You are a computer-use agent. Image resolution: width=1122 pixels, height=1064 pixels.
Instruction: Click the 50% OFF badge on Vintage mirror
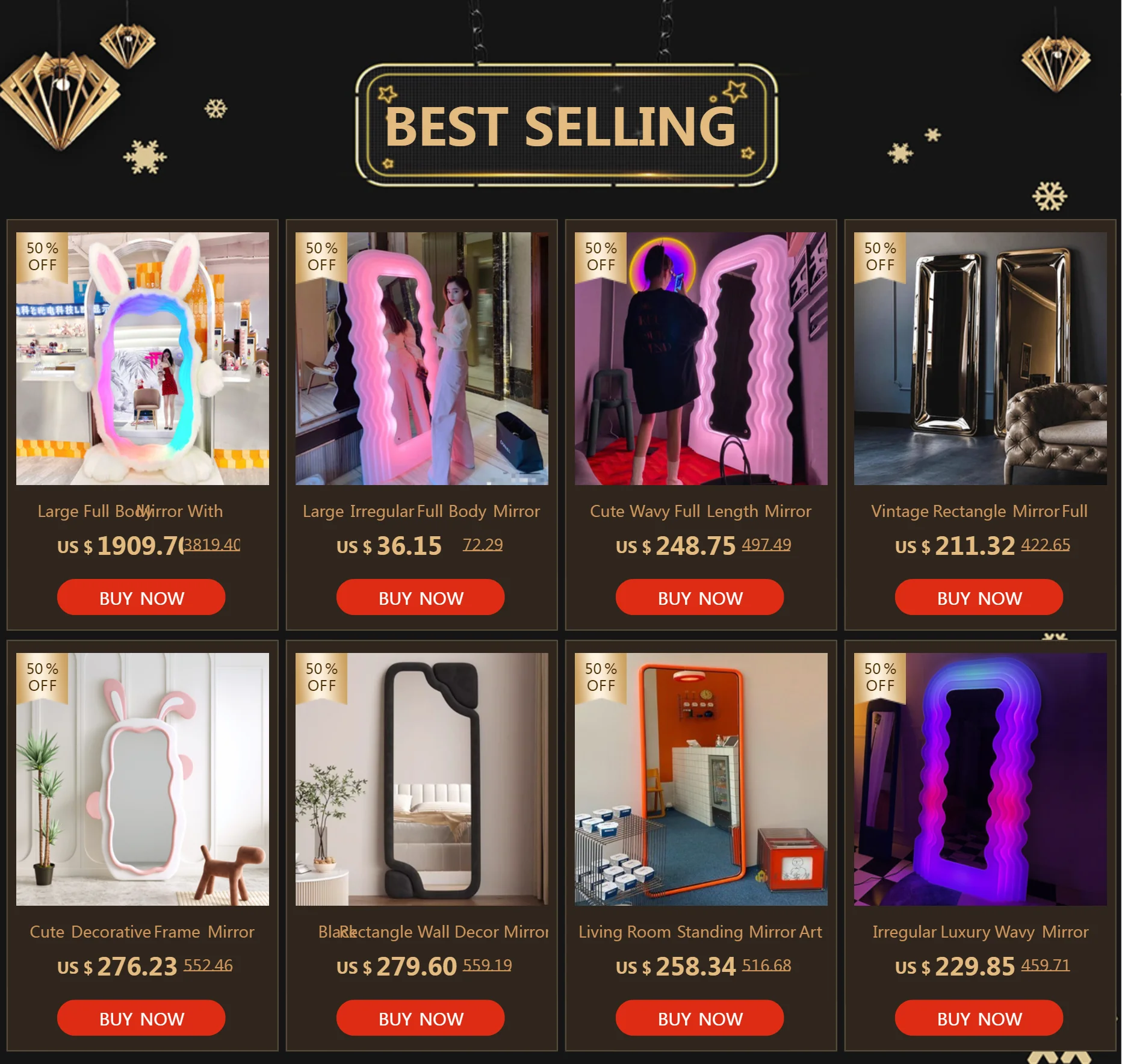click(880, 257)
